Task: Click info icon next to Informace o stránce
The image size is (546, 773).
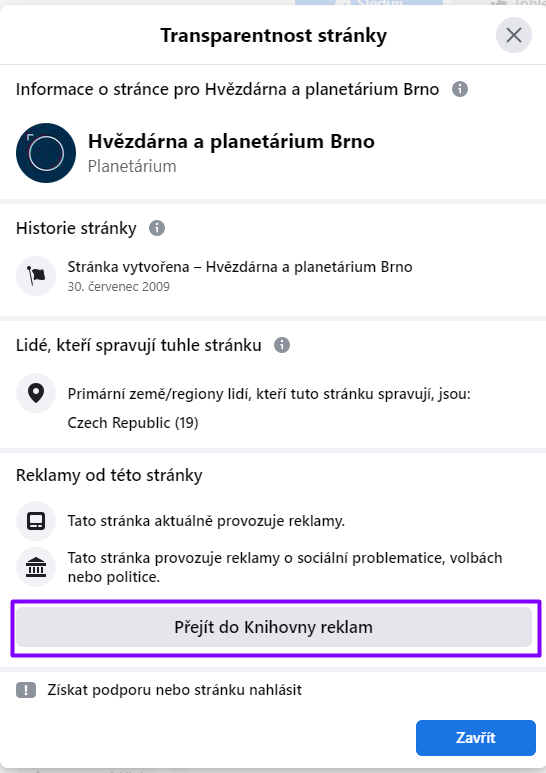Action: click(460, 89)
